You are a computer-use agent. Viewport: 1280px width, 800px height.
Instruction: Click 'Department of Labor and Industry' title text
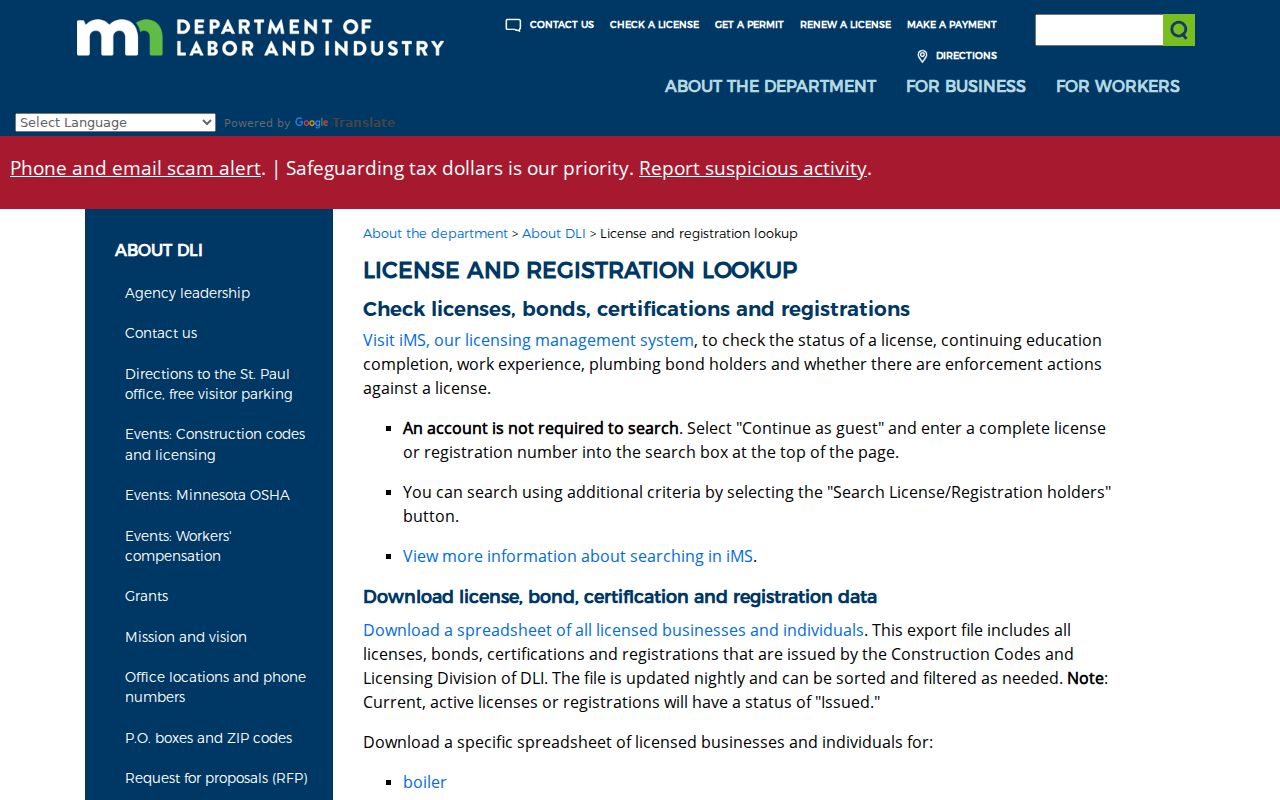pyautogui.click(x=310, y=37)
